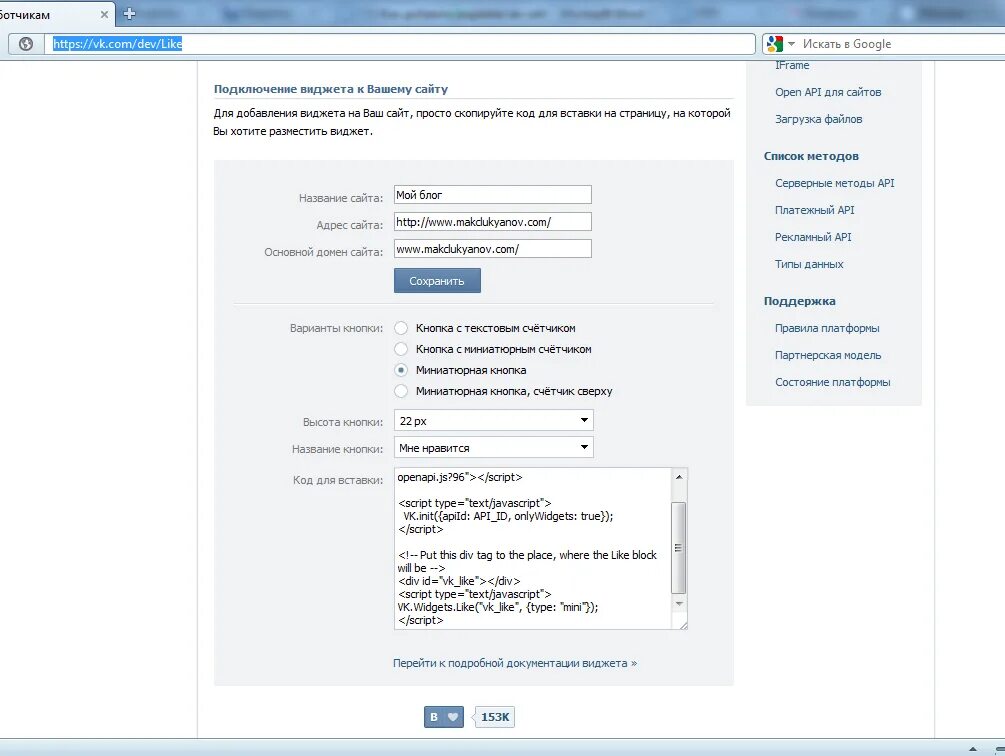Select 'Кнопка с текстовым счётчиком' radio
This screenshot has width=1005, height=756.
point(401,328)
